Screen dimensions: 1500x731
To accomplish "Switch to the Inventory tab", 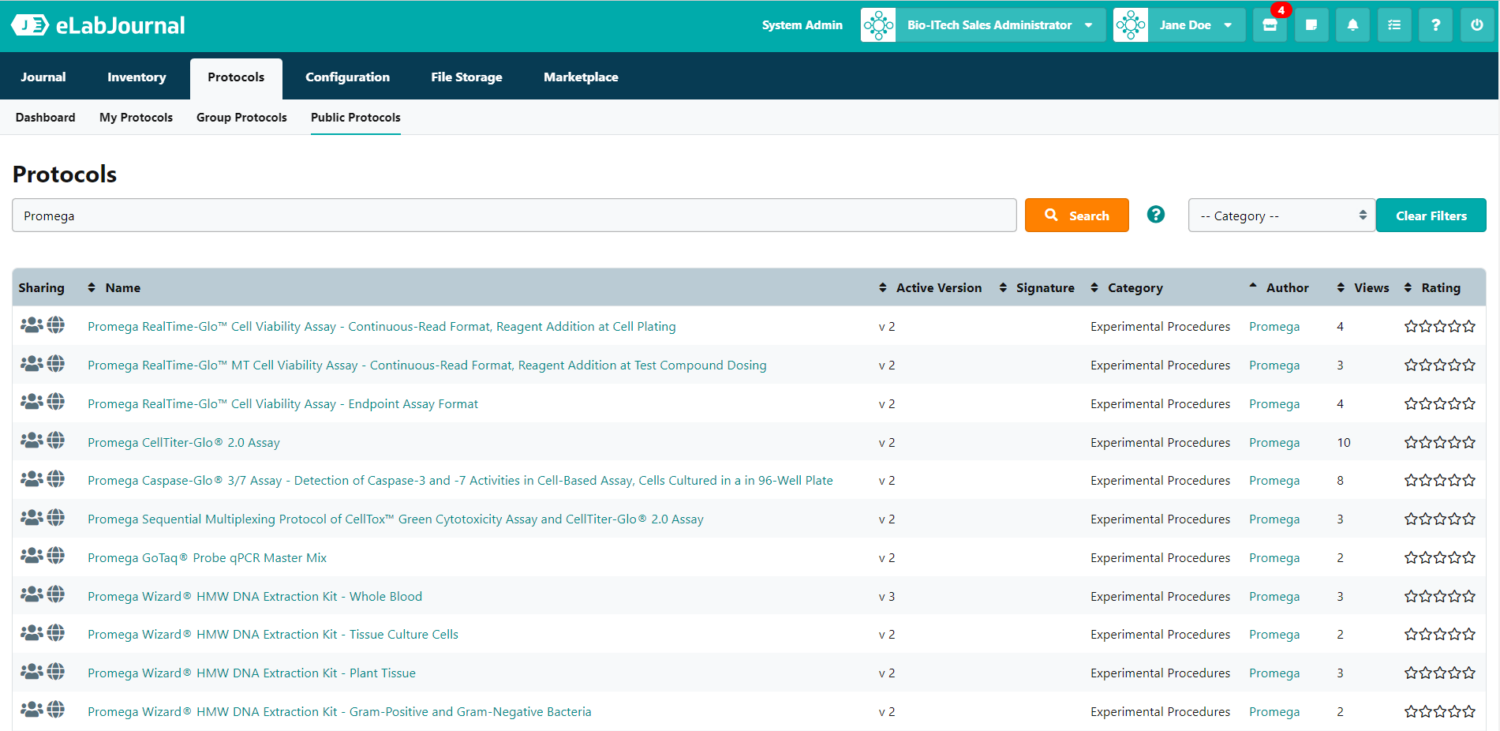I will point(136,77).
